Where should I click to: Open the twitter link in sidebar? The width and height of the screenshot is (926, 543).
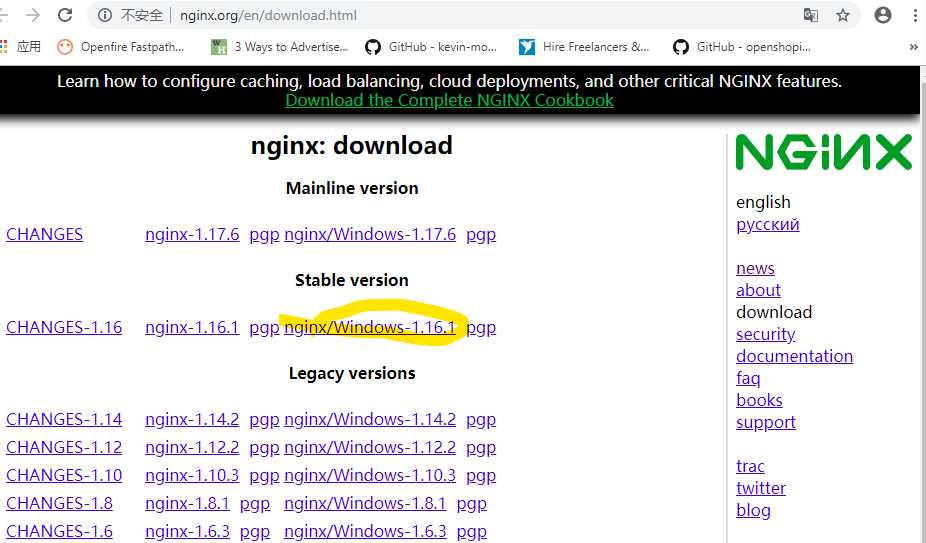[x=761, y=489]
